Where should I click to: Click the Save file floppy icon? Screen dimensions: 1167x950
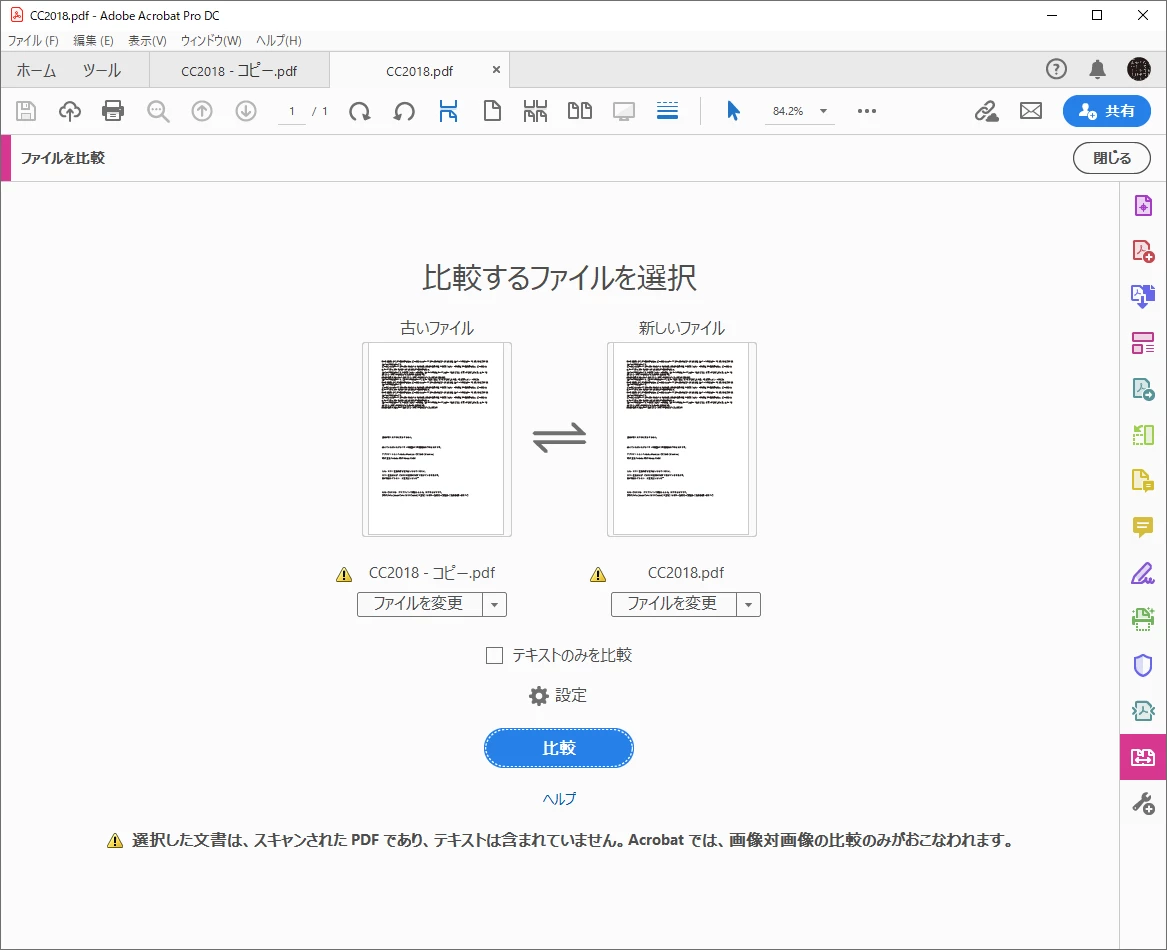click(x=26, y=111)
